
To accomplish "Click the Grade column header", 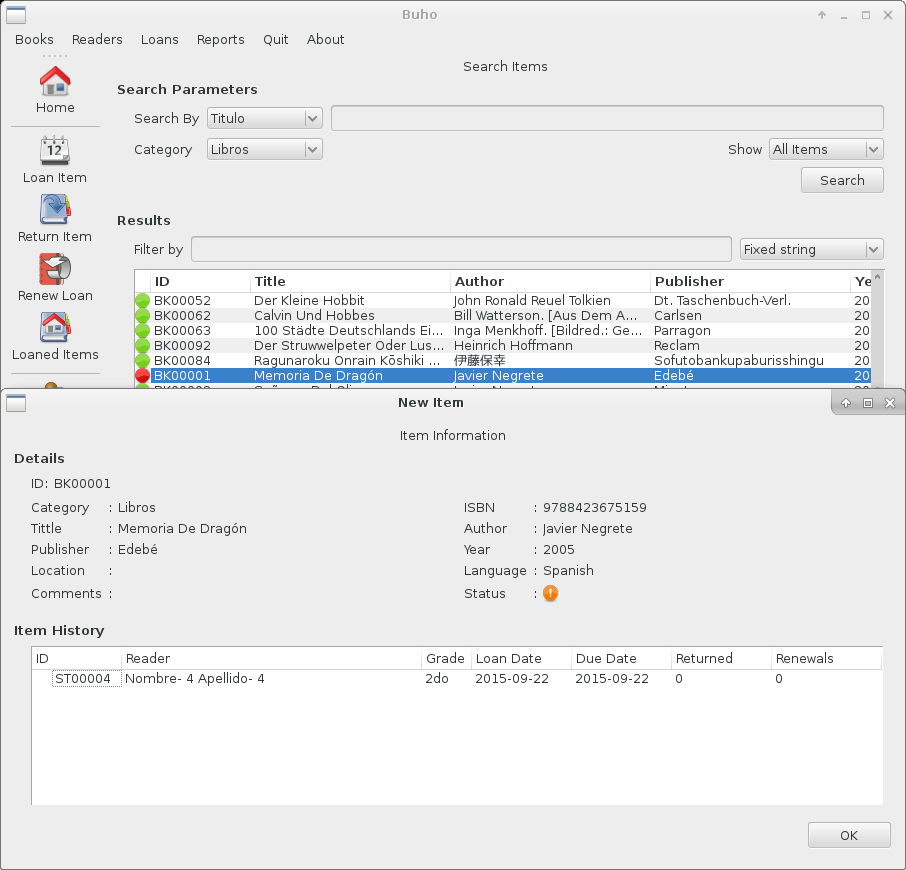I will (x=445, y=659).
